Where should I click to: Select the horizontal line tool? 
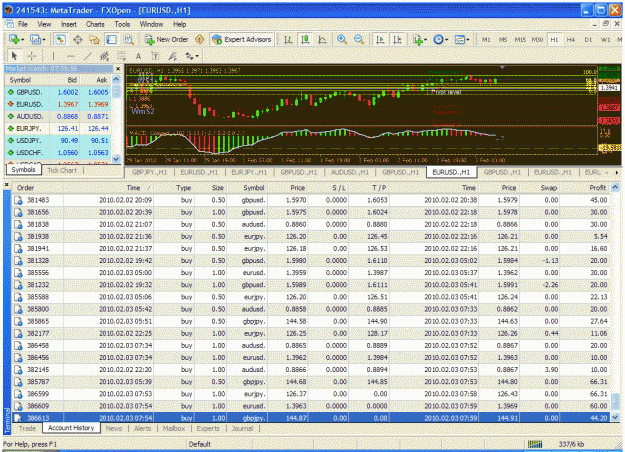coord(71,56)
